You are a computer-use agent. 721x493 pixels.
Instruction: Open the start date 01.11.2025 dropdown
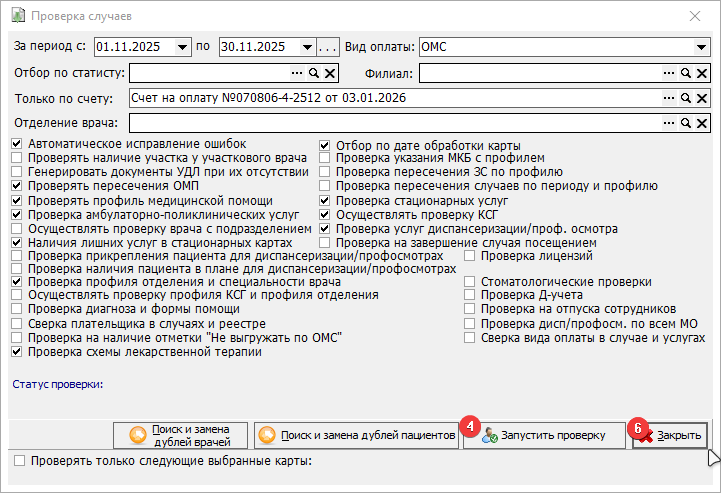[x=183, y=47]
